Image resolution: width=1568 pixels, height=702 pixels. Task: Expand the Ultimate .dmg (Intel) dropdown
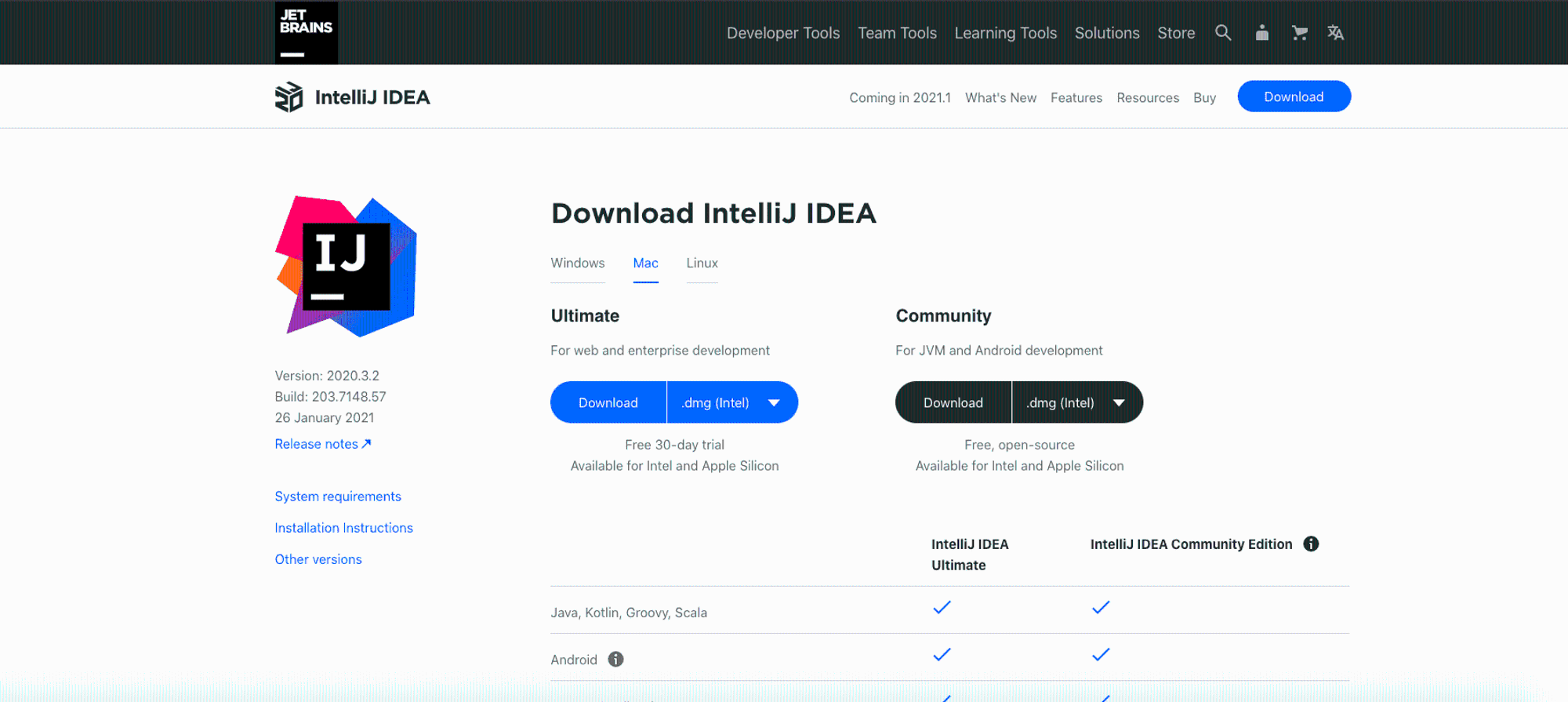click(733, 402)
